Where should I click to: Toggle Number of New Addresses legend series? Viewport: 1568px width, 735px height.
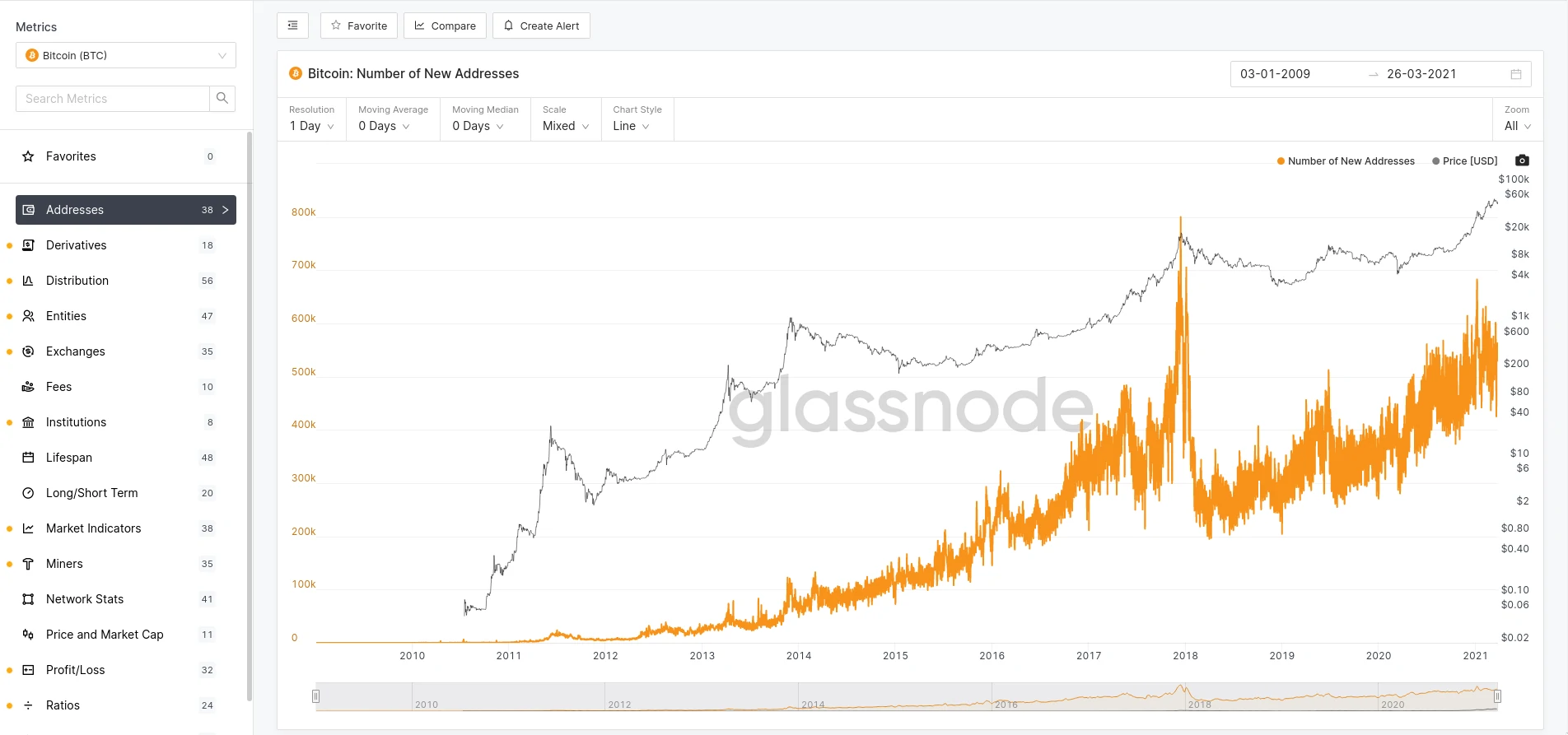[1346, 161]
